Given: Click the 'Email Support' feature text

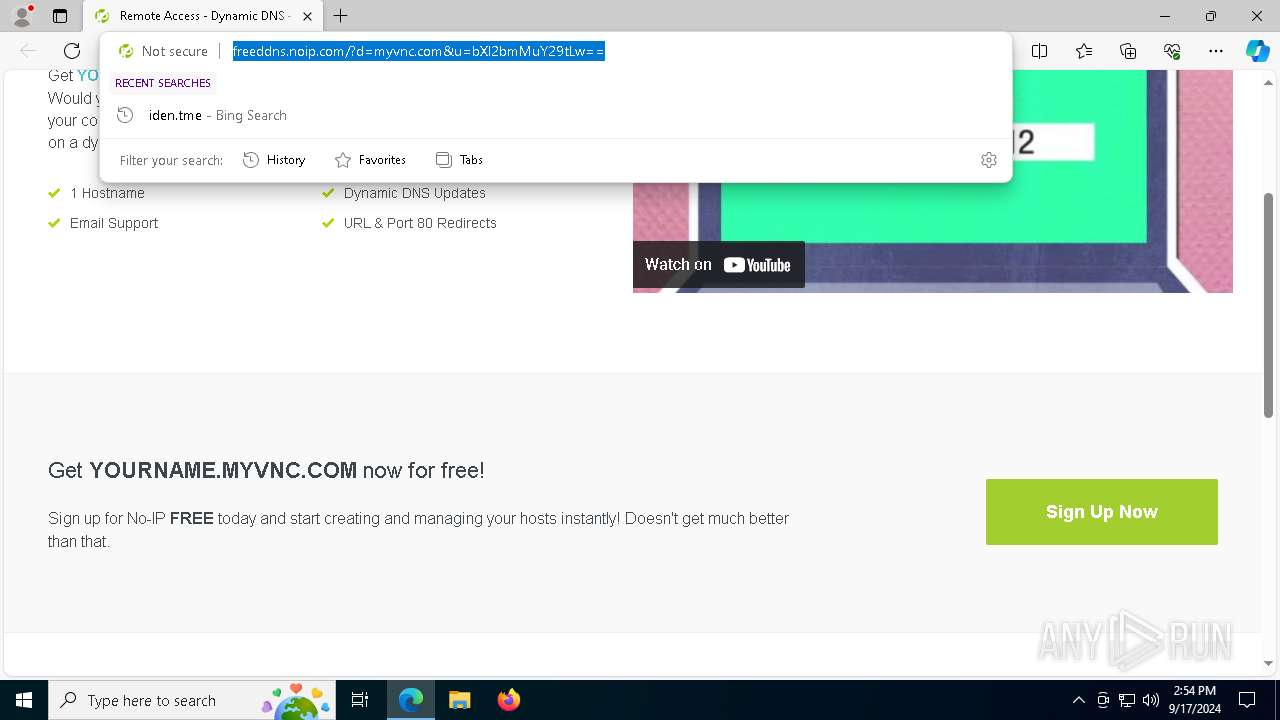Looking at the screenshot, I should 114,223.
